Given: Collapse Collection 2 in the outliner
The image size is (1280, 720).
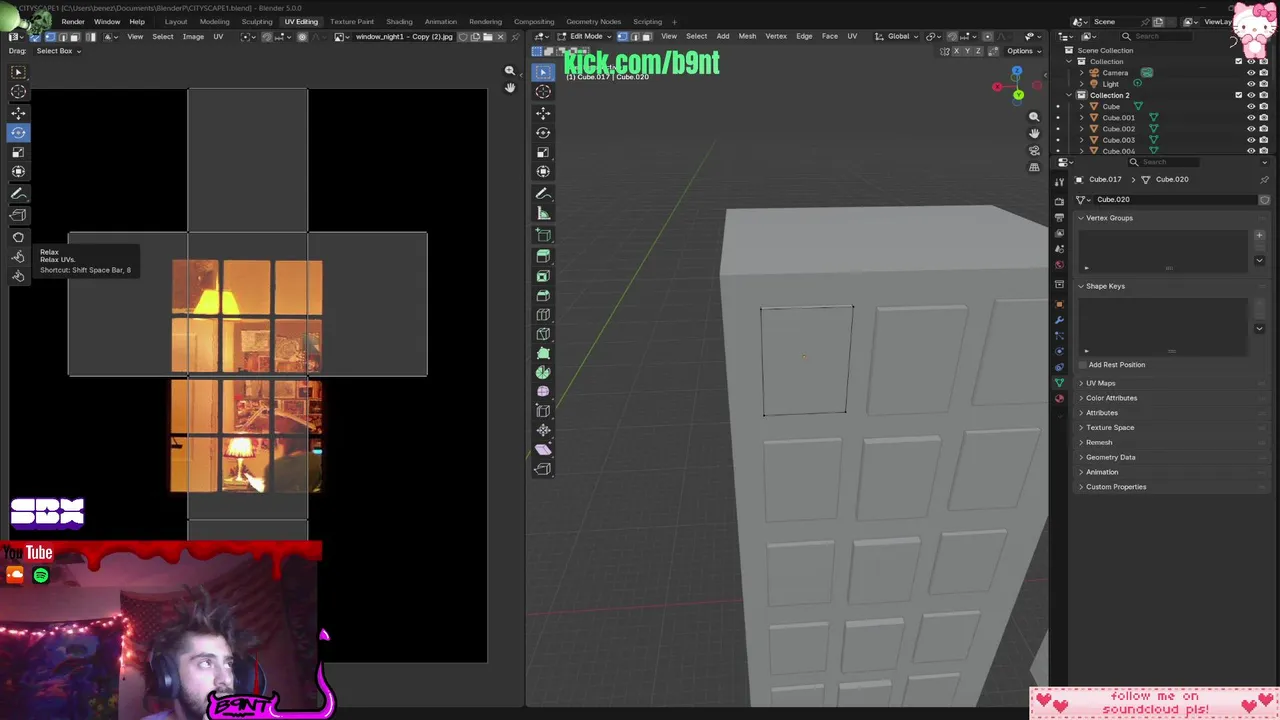Looking at the screenshot, I should coord(1069,95).
